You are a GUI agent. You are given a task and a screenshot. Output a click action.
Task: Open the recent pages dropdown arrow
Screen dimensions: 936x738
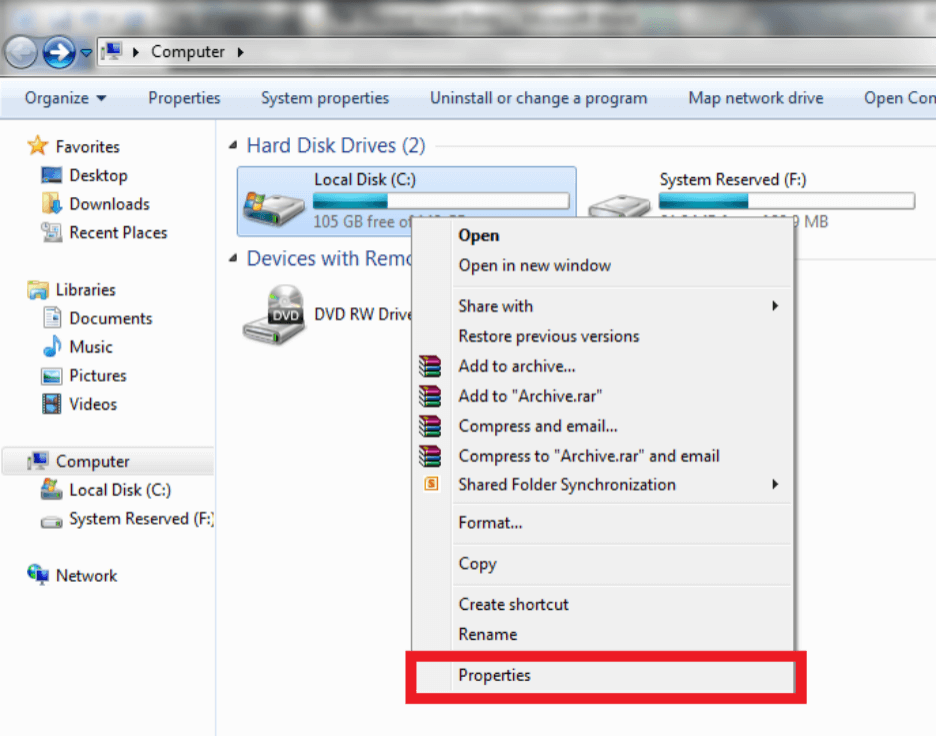point(87,53)
